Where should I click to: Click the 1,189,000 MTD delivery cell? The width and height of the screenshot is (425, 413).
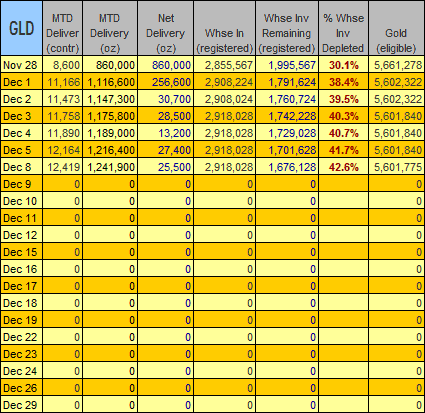click(x=110, y=133)
